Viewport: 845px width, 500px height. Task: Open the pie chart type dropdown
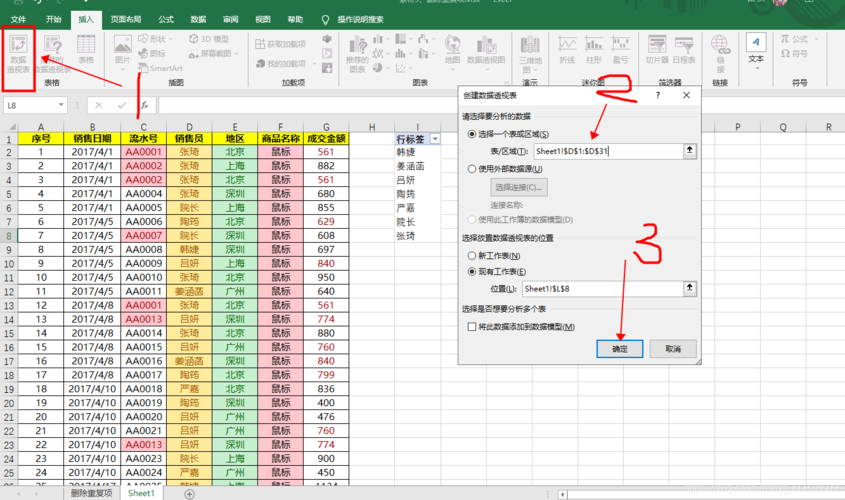(380, 68)
